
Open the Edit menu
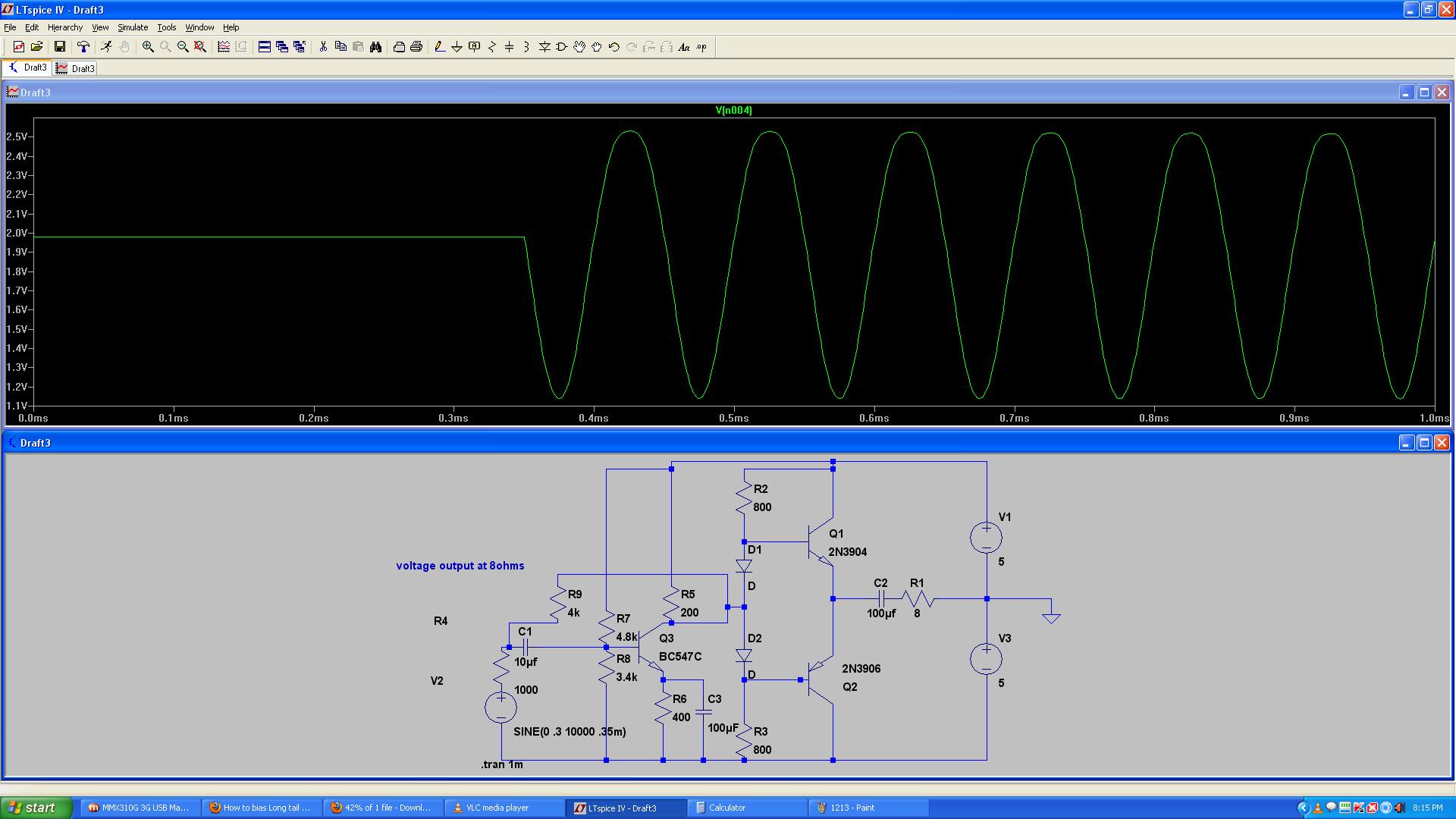click(x=32, y=27)
